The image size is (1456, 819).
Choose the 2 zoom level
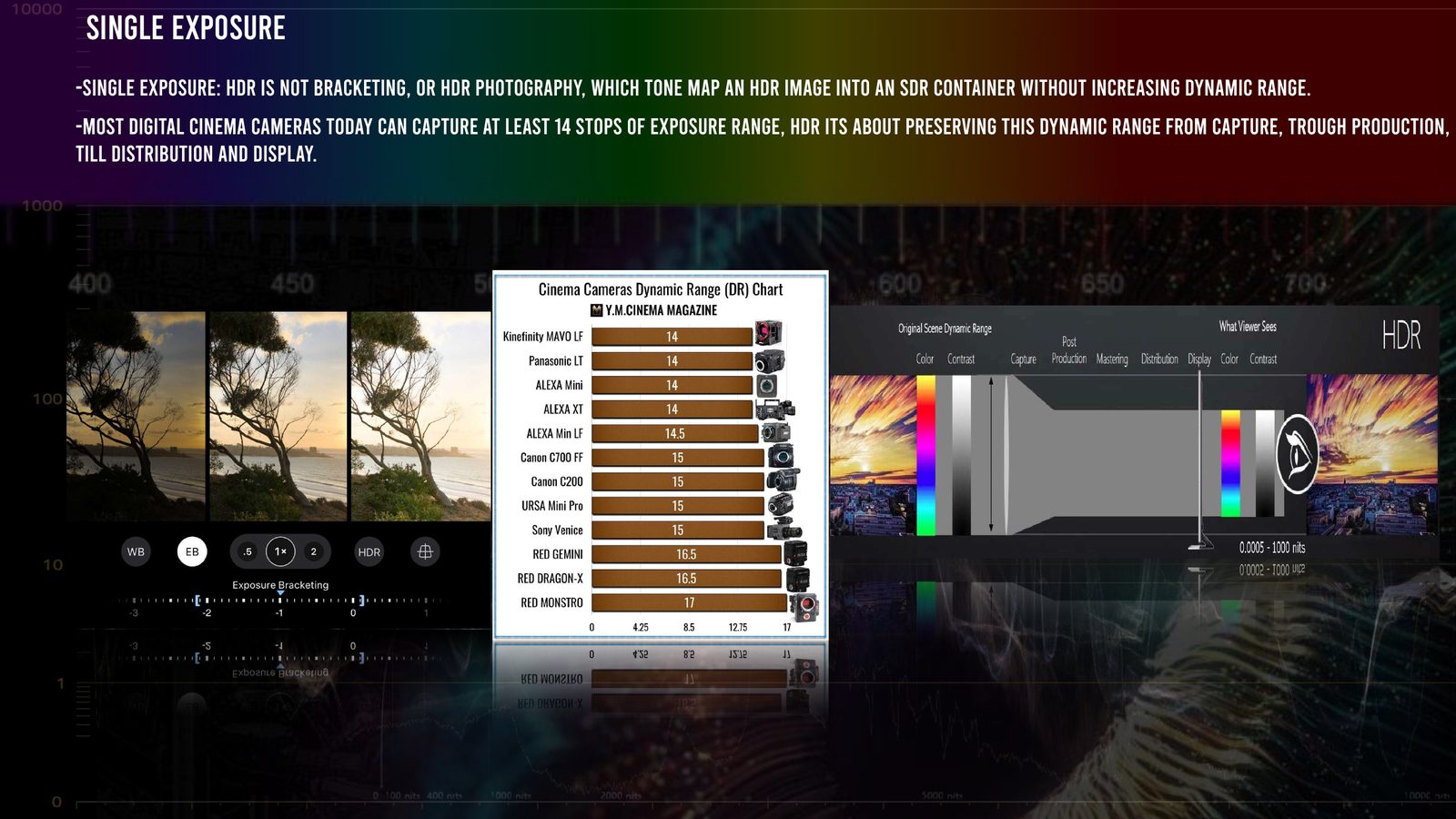click(x=314, y=551)
